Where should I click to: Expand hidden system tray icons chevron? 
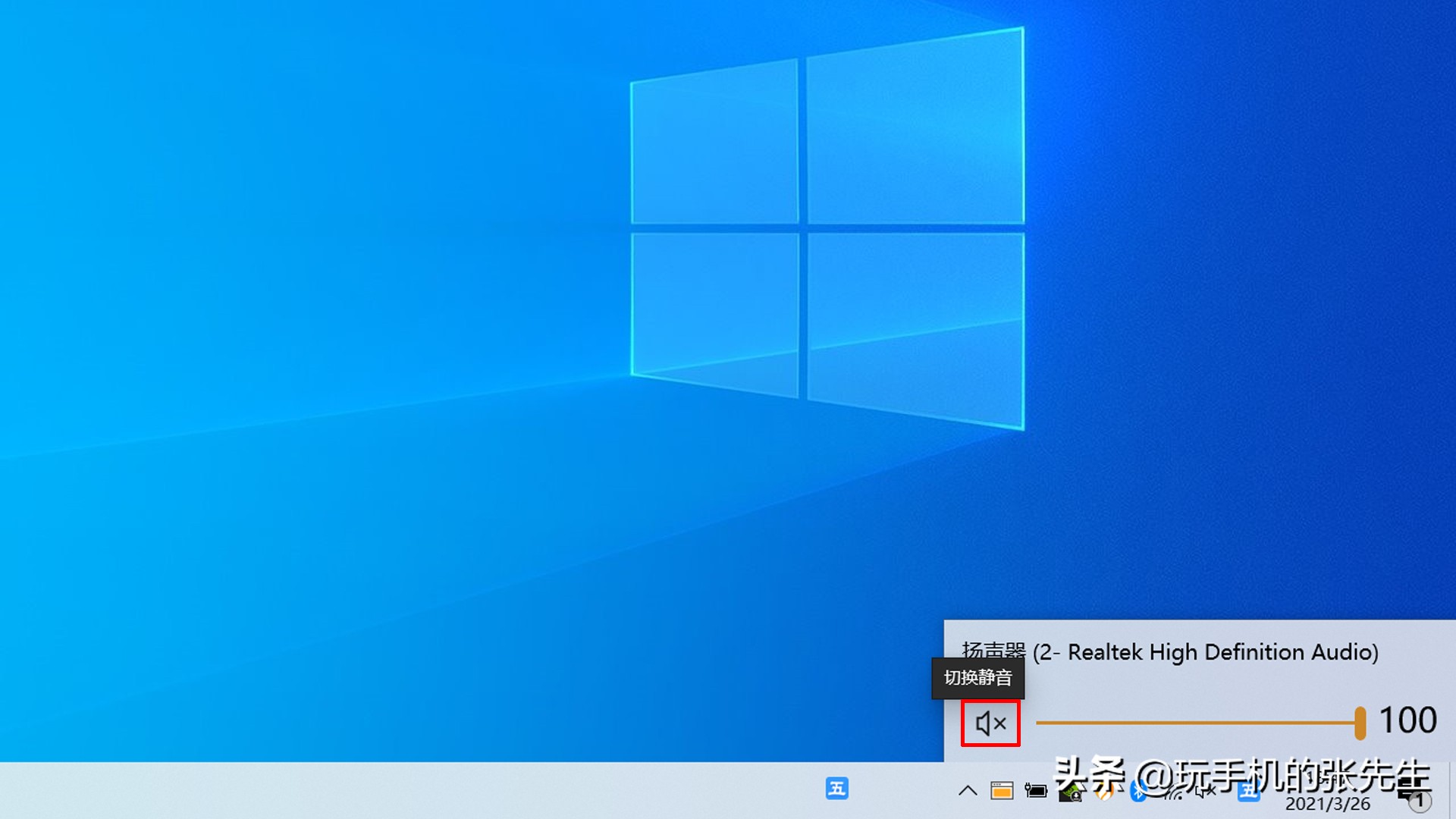[x=968, y=791]
